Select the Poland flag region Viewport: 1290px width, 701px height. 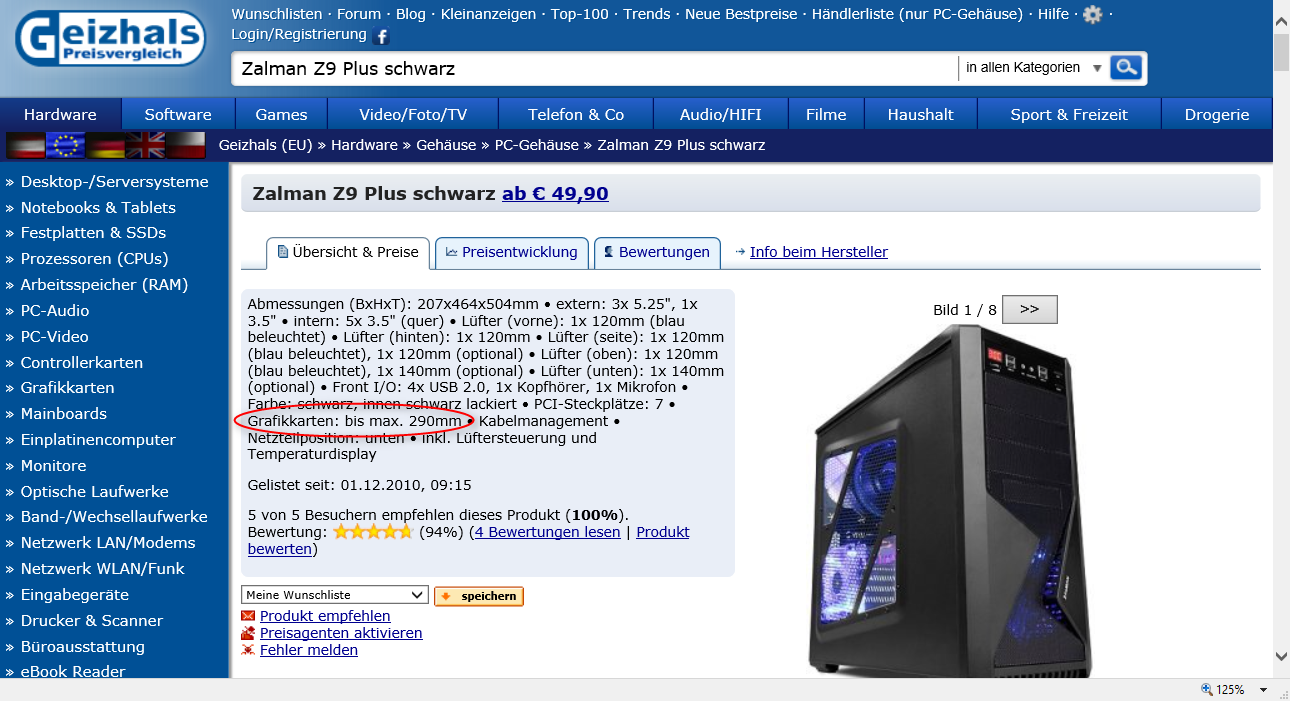coord(185,145)
